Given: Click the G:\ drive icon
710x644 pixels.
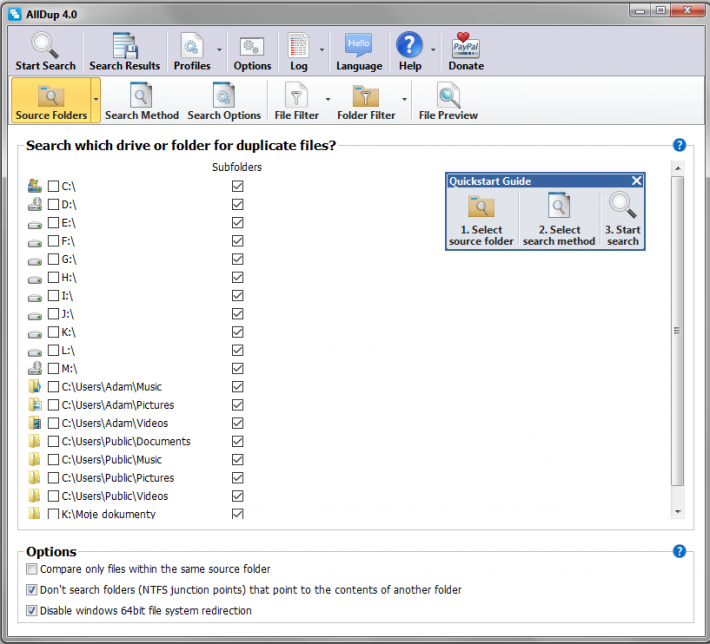Looking at the screenshot, I should (x=35, y=261).
